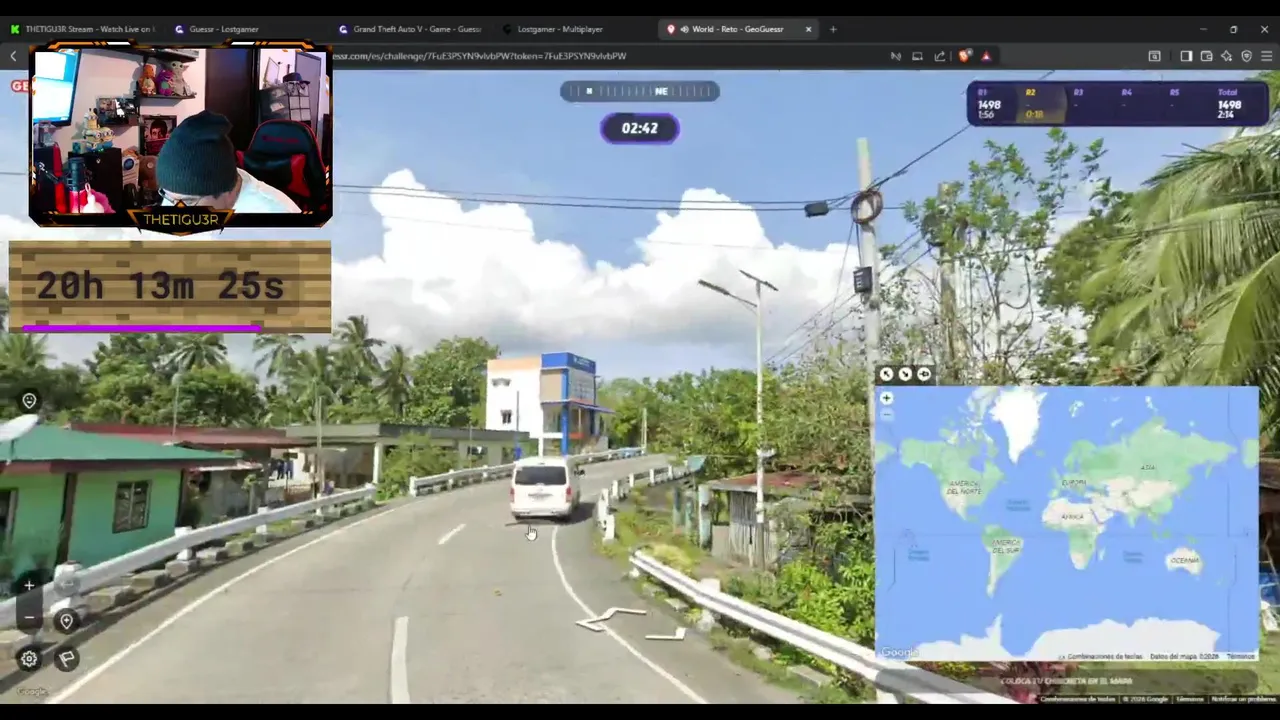The height and width of the screenshot is (720, 1280).
Task: Switch to Lostgamer - Multiplayer tab
Action: click(x=573, y=29)
